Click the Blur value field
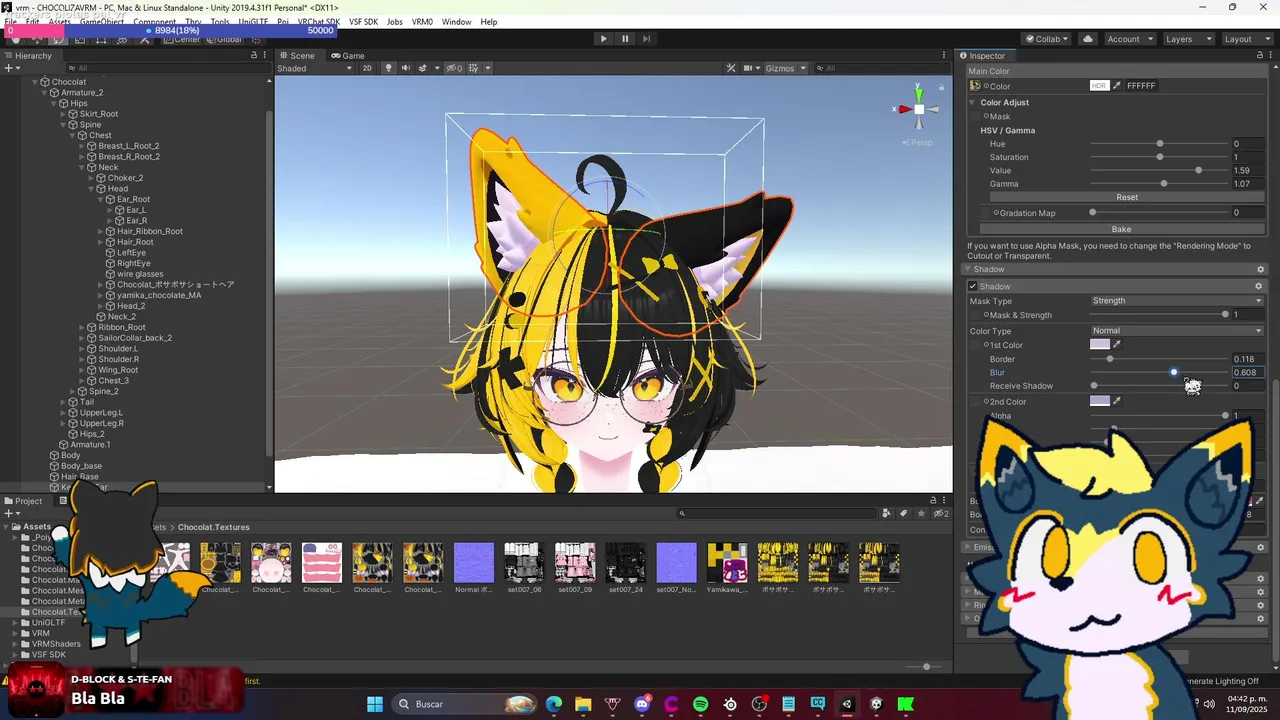Viewport: 1280px width, 720px height. point(1248,372)
